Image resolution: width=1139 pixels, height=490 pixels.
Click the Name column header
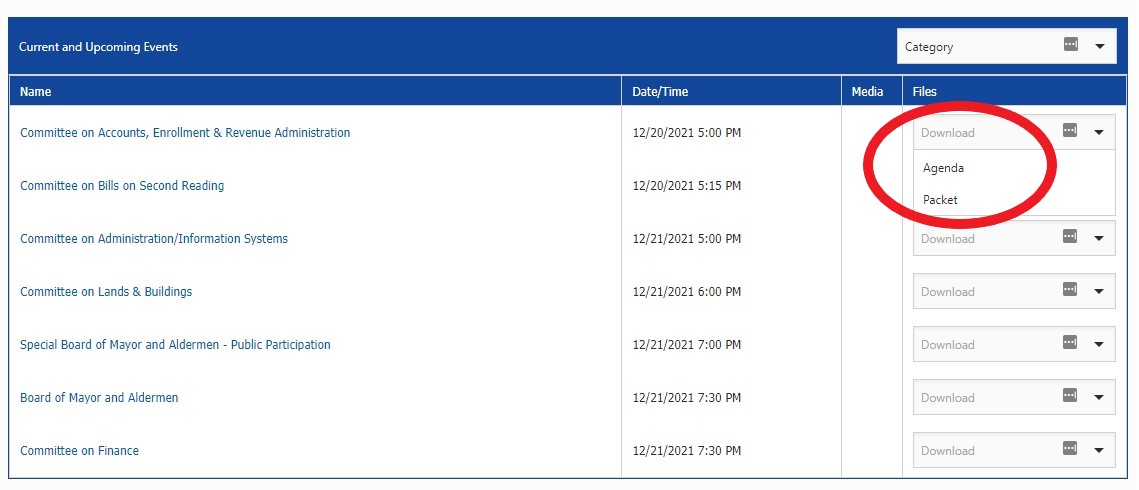coord(36,92)
